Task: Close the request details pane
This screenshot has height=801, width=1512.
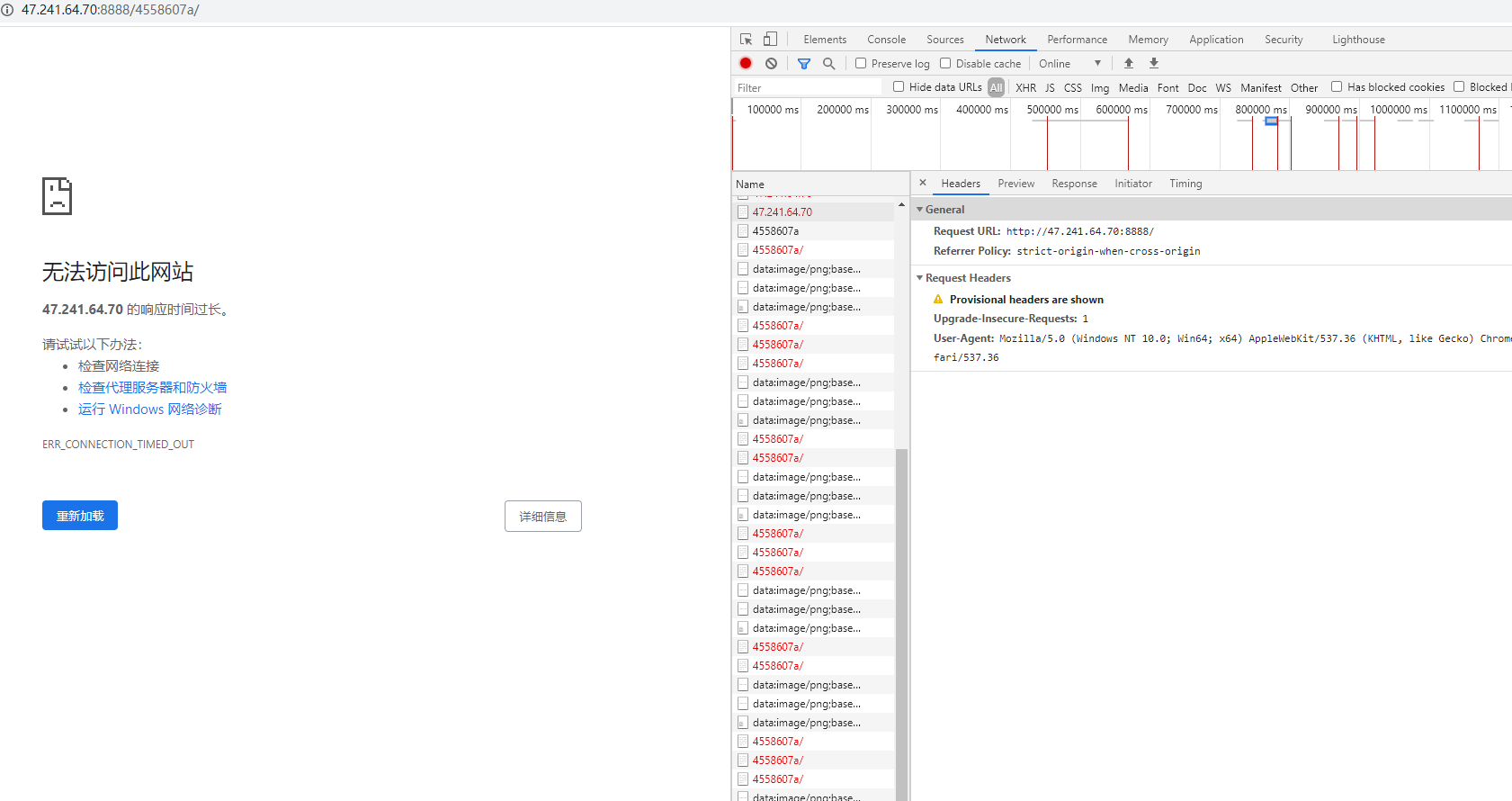Action: (923, 183)
